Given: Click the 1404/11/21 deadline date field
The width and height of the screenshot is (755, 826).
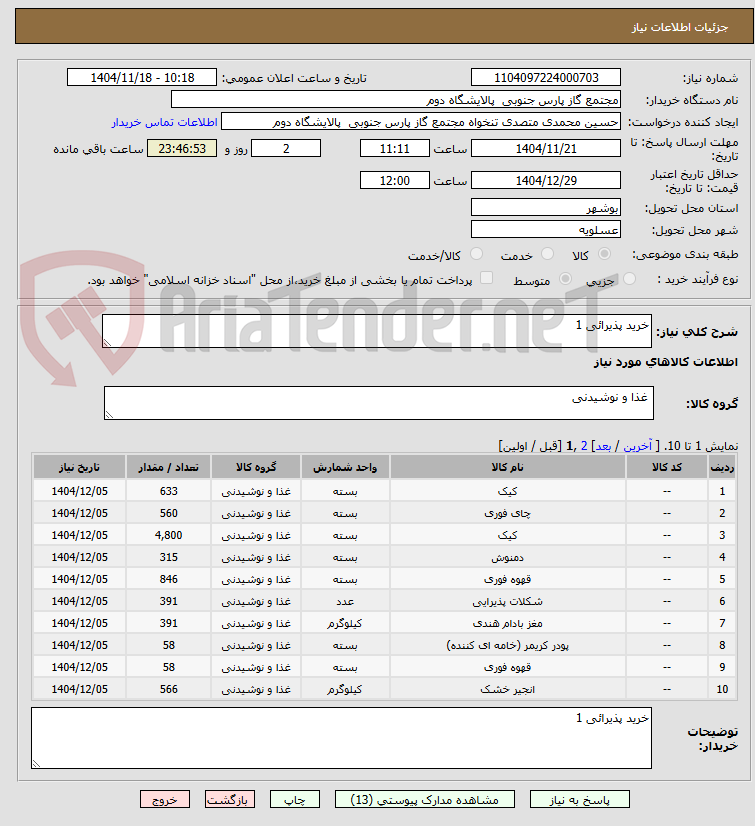Looking at the screenshot, I should pos(546,149).
